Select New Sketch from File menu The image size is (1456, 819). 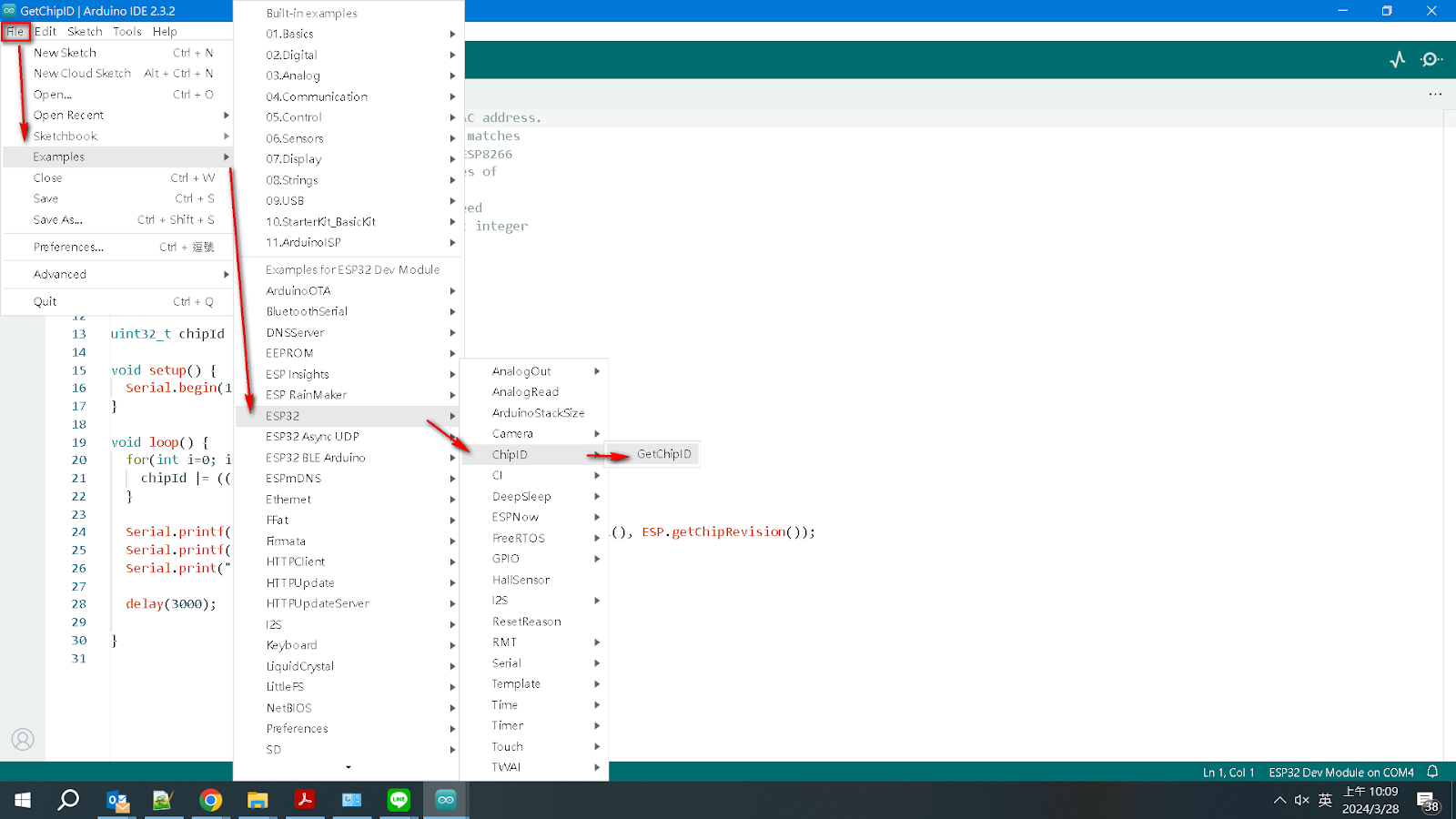117,53
